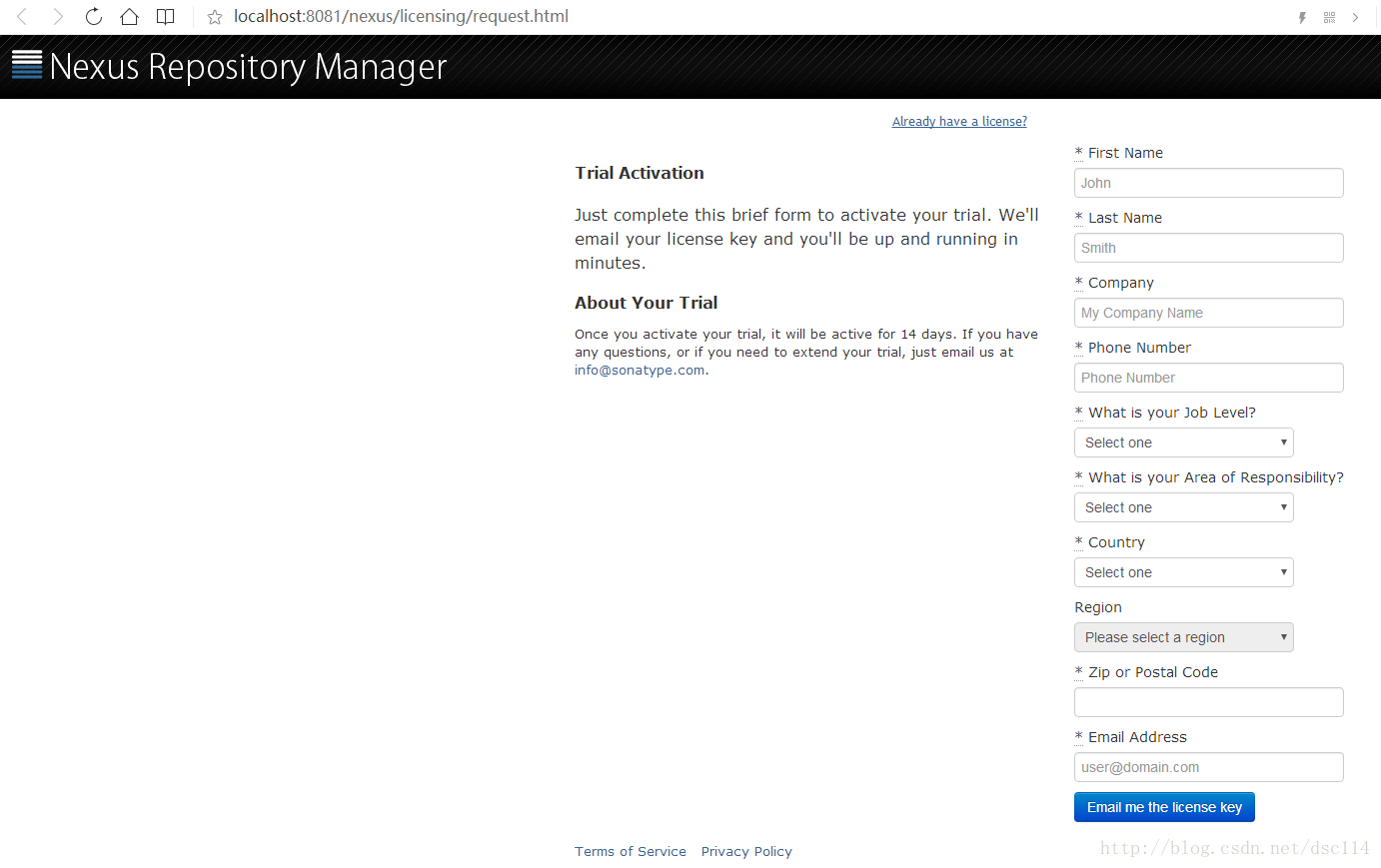Click the 'Trial Activation' heading
Screen dimensions: 1381x868
[640, 173]
